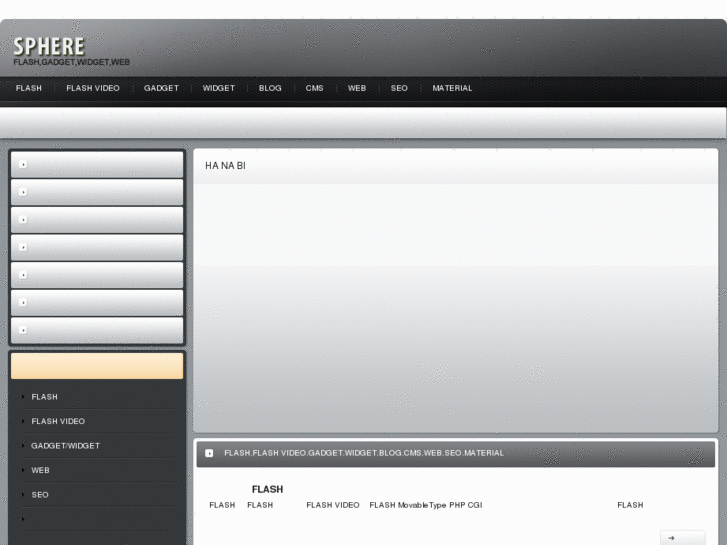Open the FLASH top navigation item

(x=29, y=88)
